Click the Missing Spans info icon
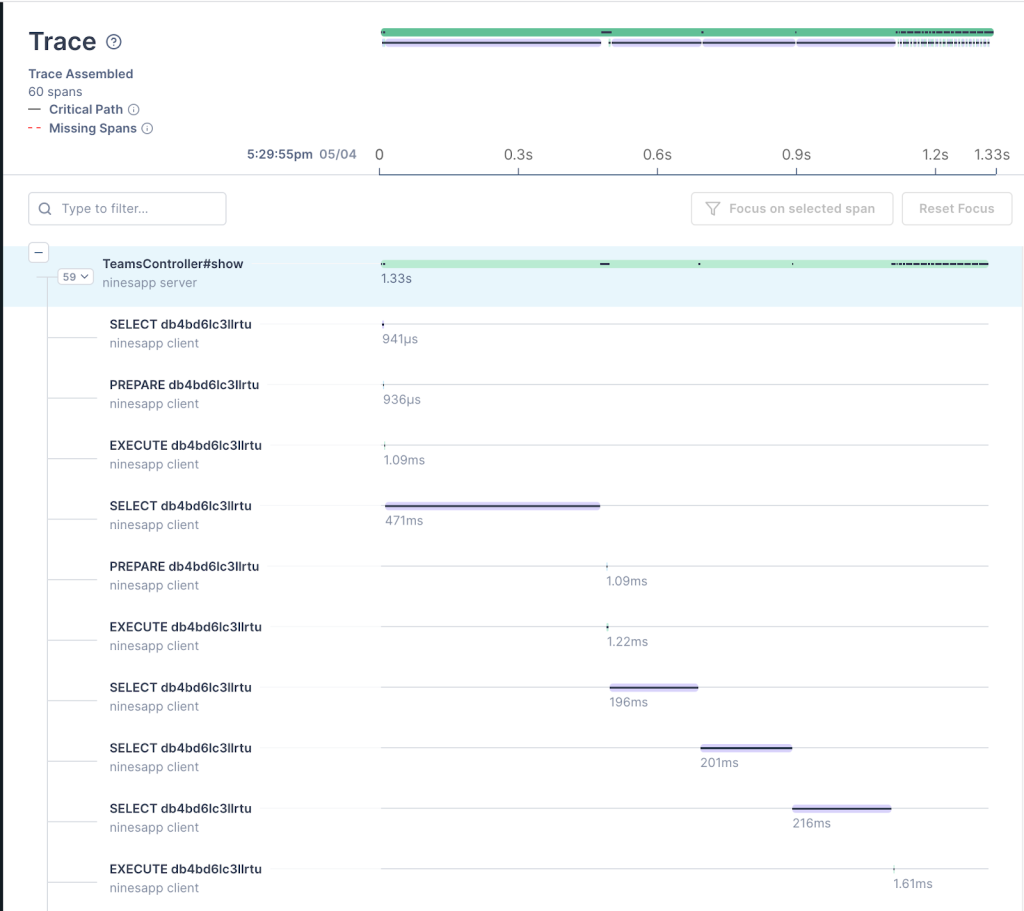 [x=147, y=128]
